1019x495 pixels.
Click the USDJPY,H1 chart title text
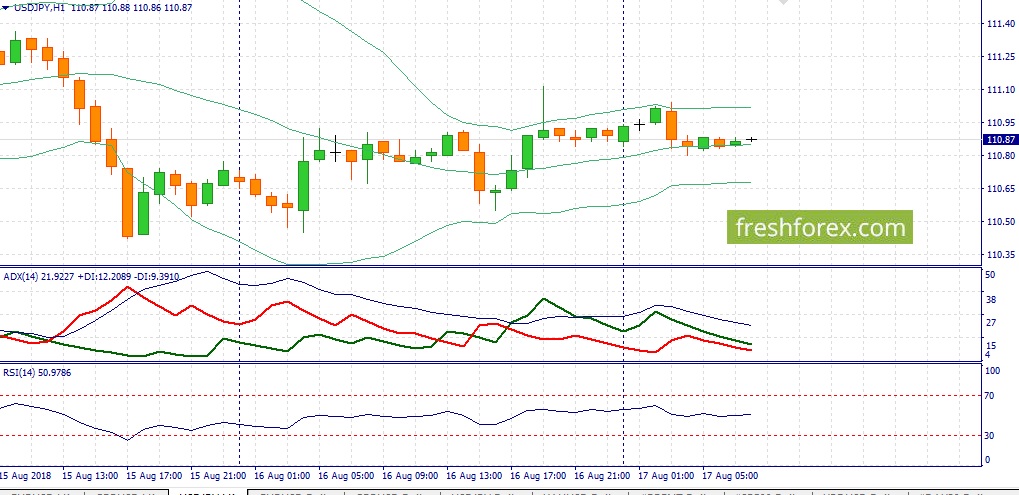point(40,7)
